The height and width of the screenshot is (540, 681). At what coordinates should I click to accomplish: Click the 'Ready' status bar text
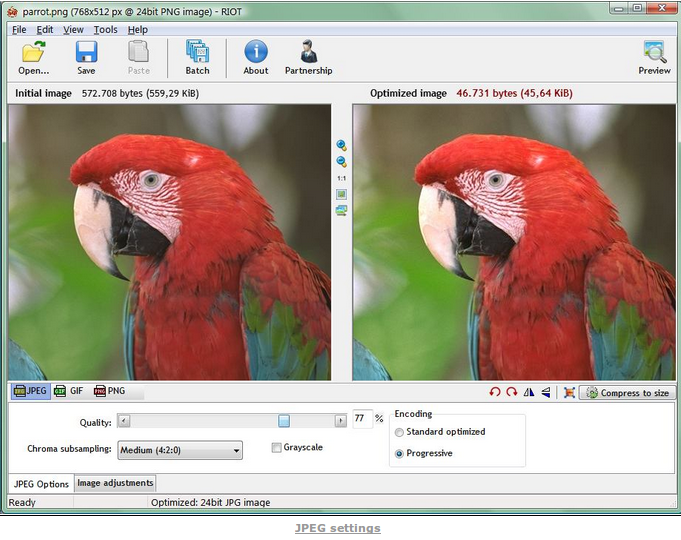[x=22, y=503]
